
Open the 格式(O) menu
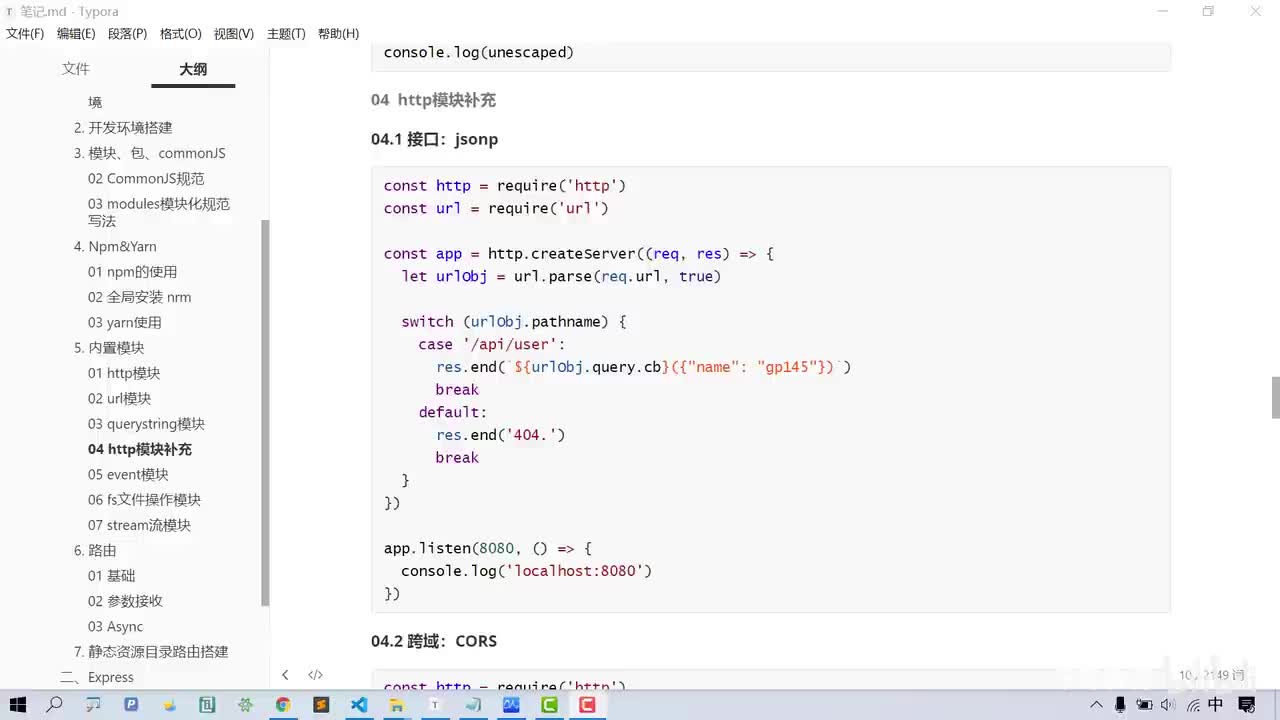pos(180,34)
